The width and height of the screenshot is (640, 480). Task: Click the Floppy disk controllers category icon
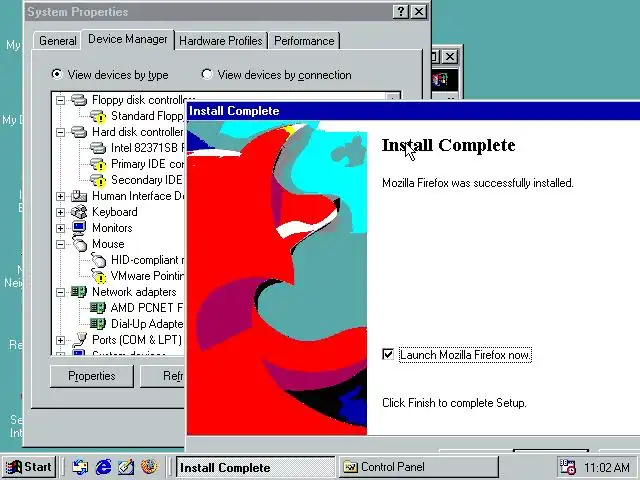[79, 100]
